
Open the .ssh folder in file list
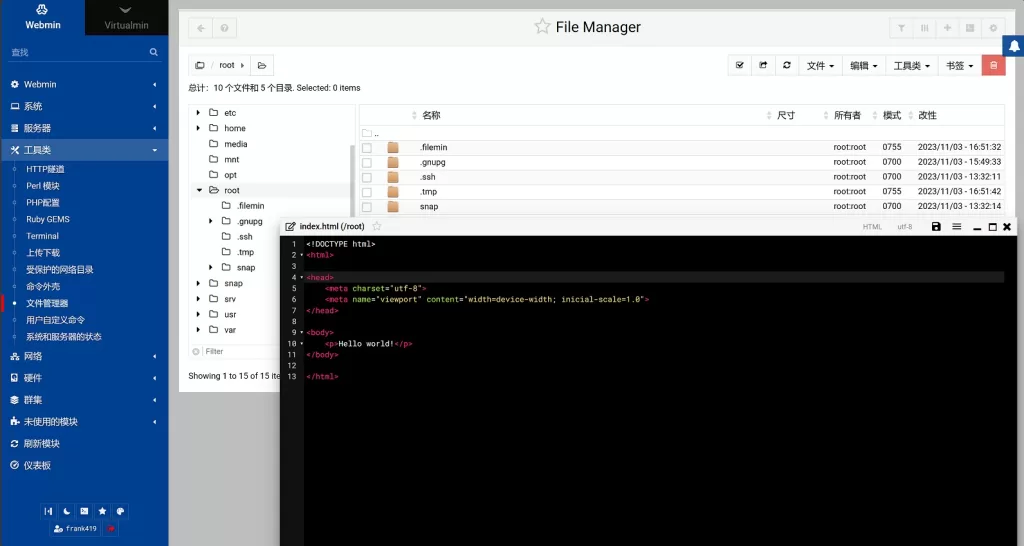click(427, 177)
